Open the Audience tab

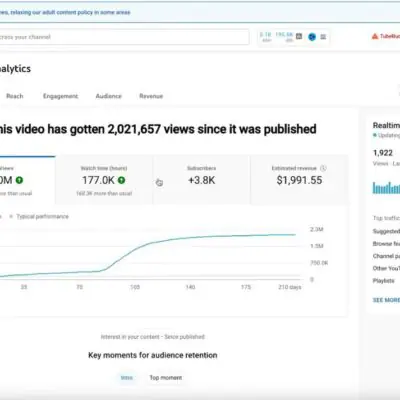coord(109,96)
